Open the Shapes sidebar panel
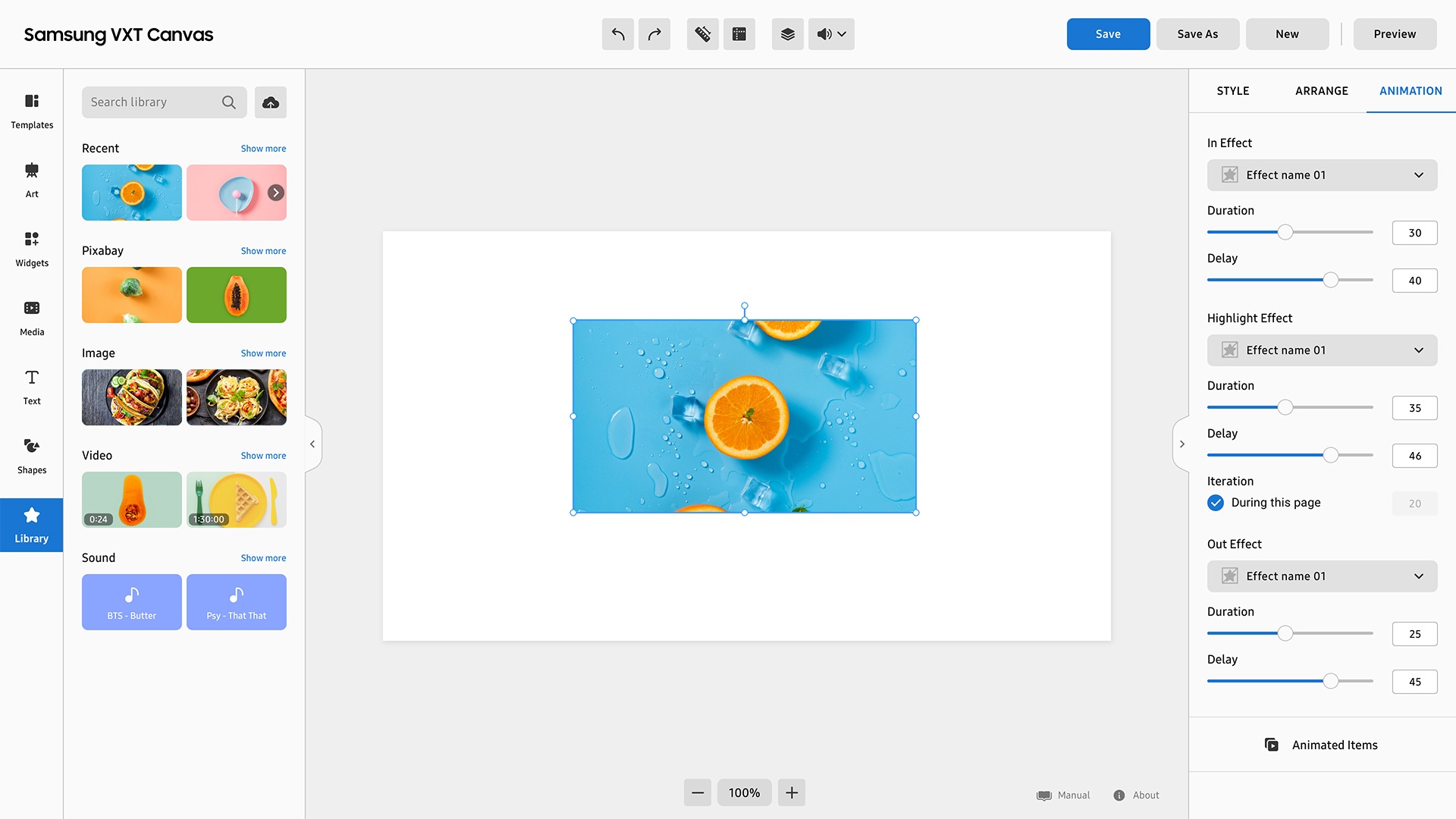 [x=32, y=456]
